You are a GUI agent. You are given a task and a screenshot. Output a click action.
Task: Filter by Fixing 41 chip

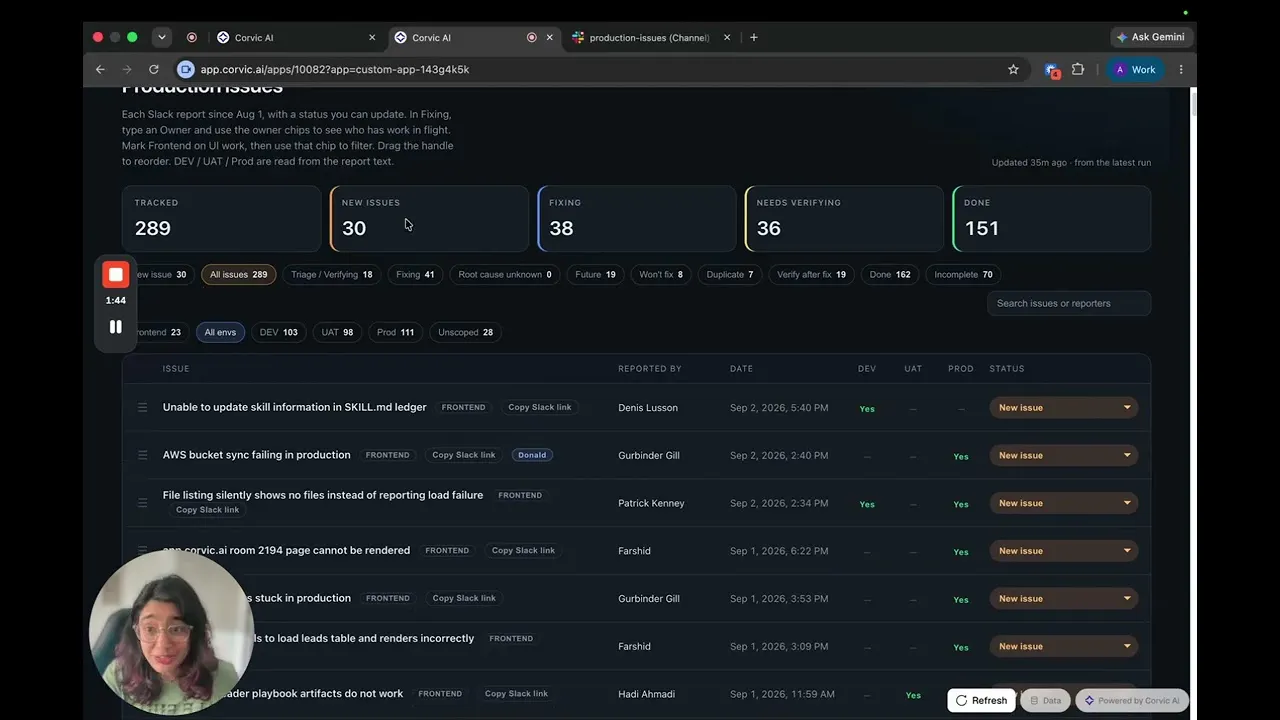[415, 274]
